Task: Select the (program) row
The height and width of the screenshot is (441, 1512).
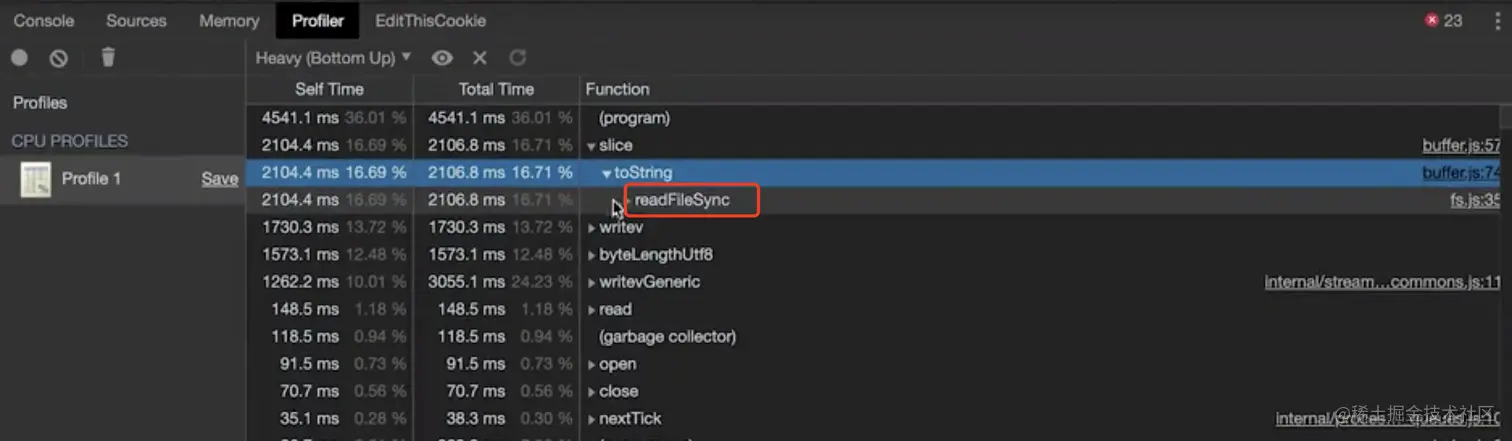Action: tap(873, 118)
